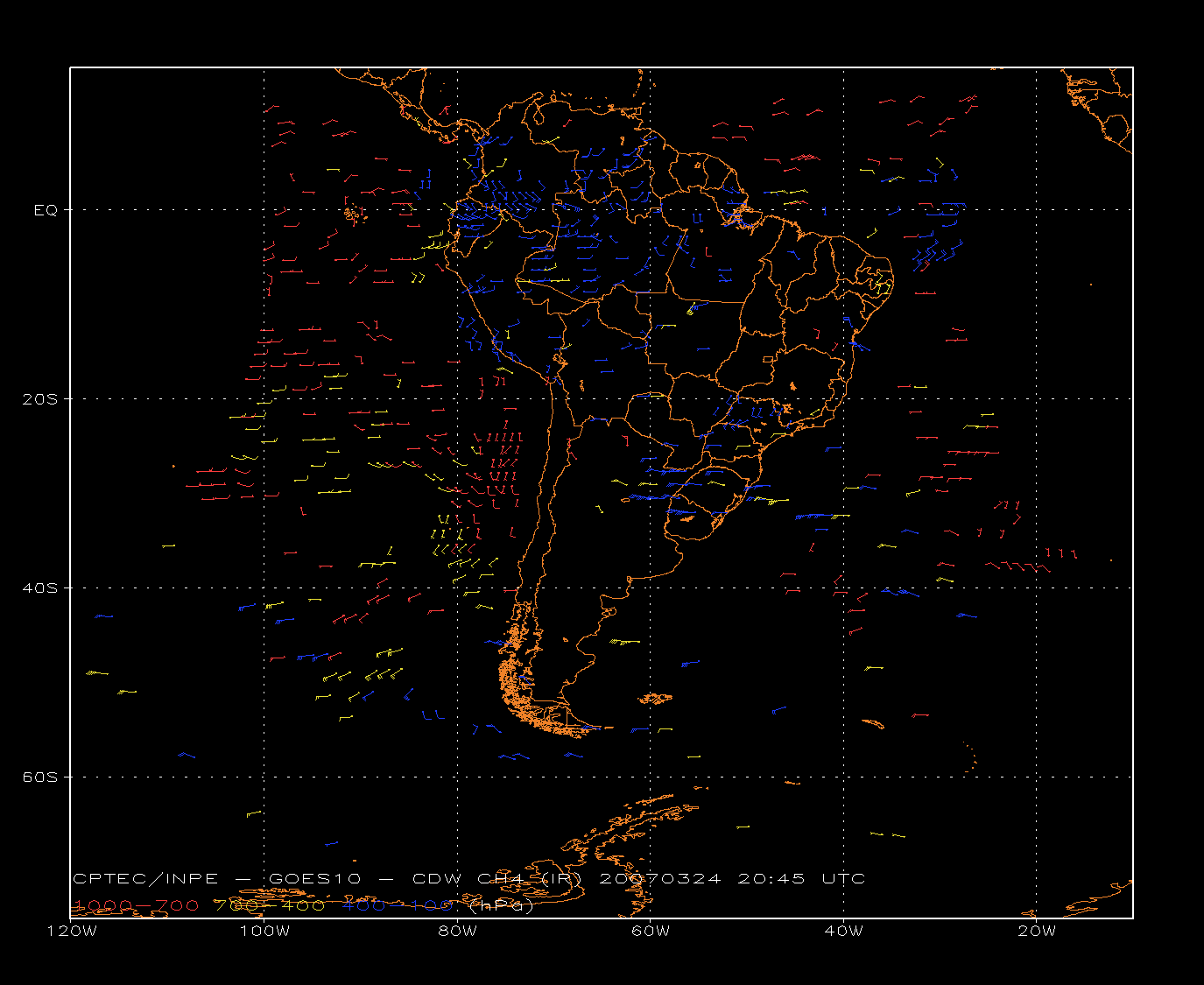Screen dimensions: 1204x985
Task: Click the 80W longitude axis label
Action: (x=458, y=931)
